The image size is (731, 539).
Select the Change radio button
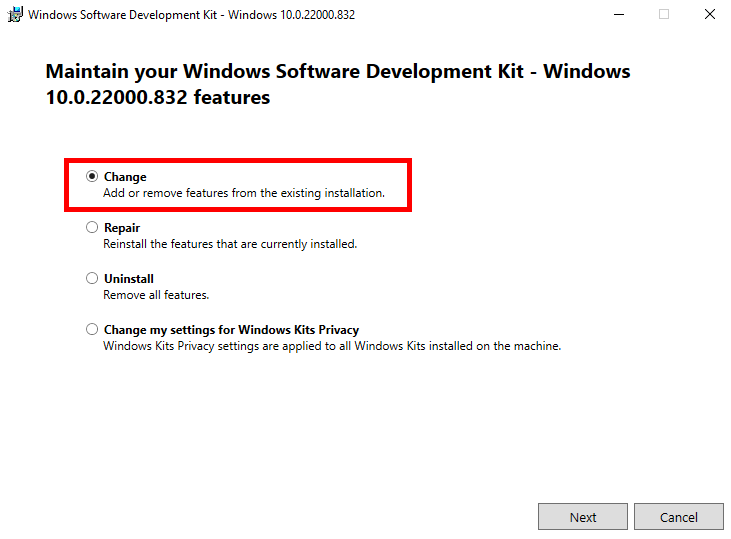pos(92,177)
